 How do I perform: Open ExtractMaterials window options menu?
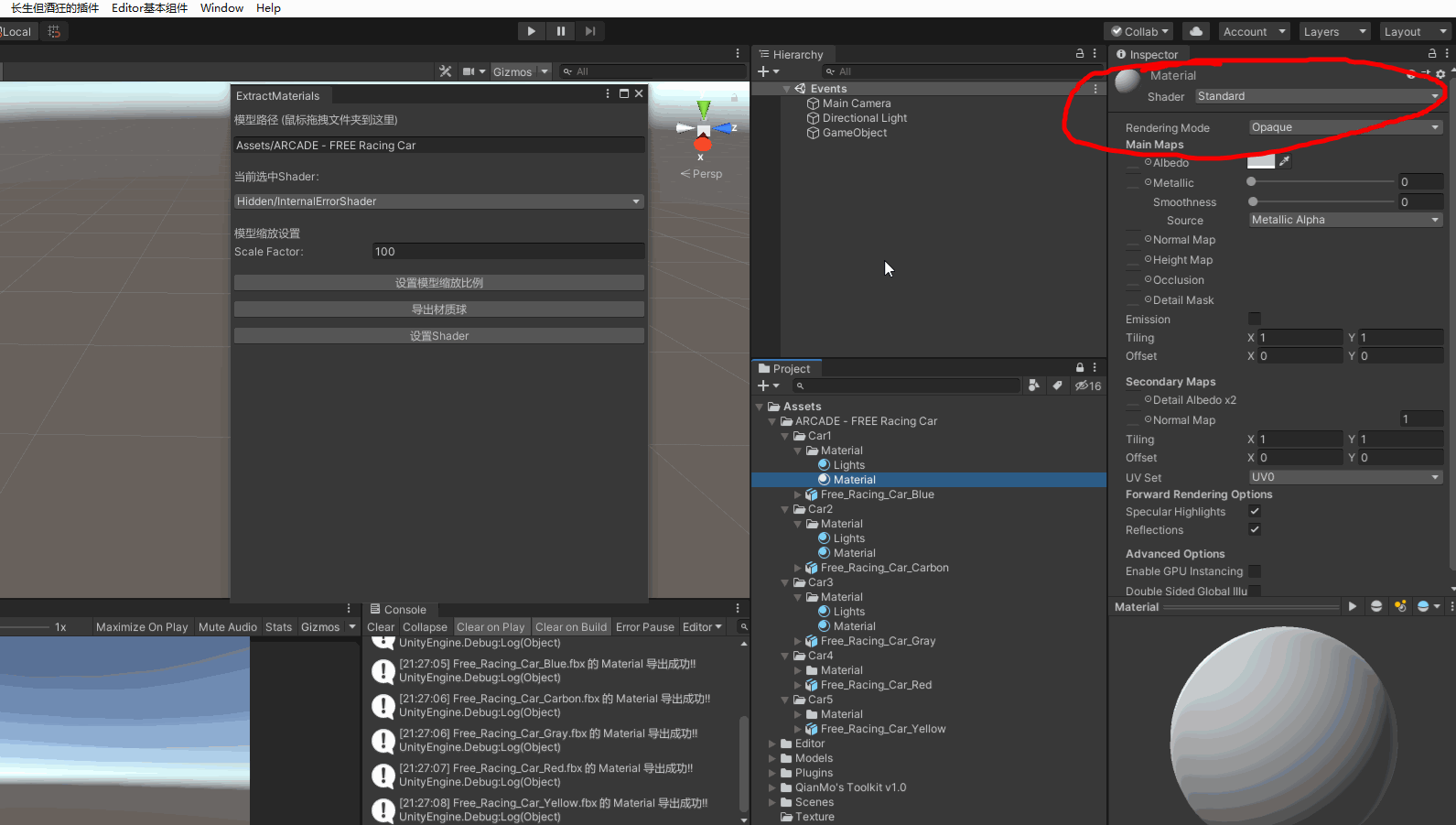(608, 94)
